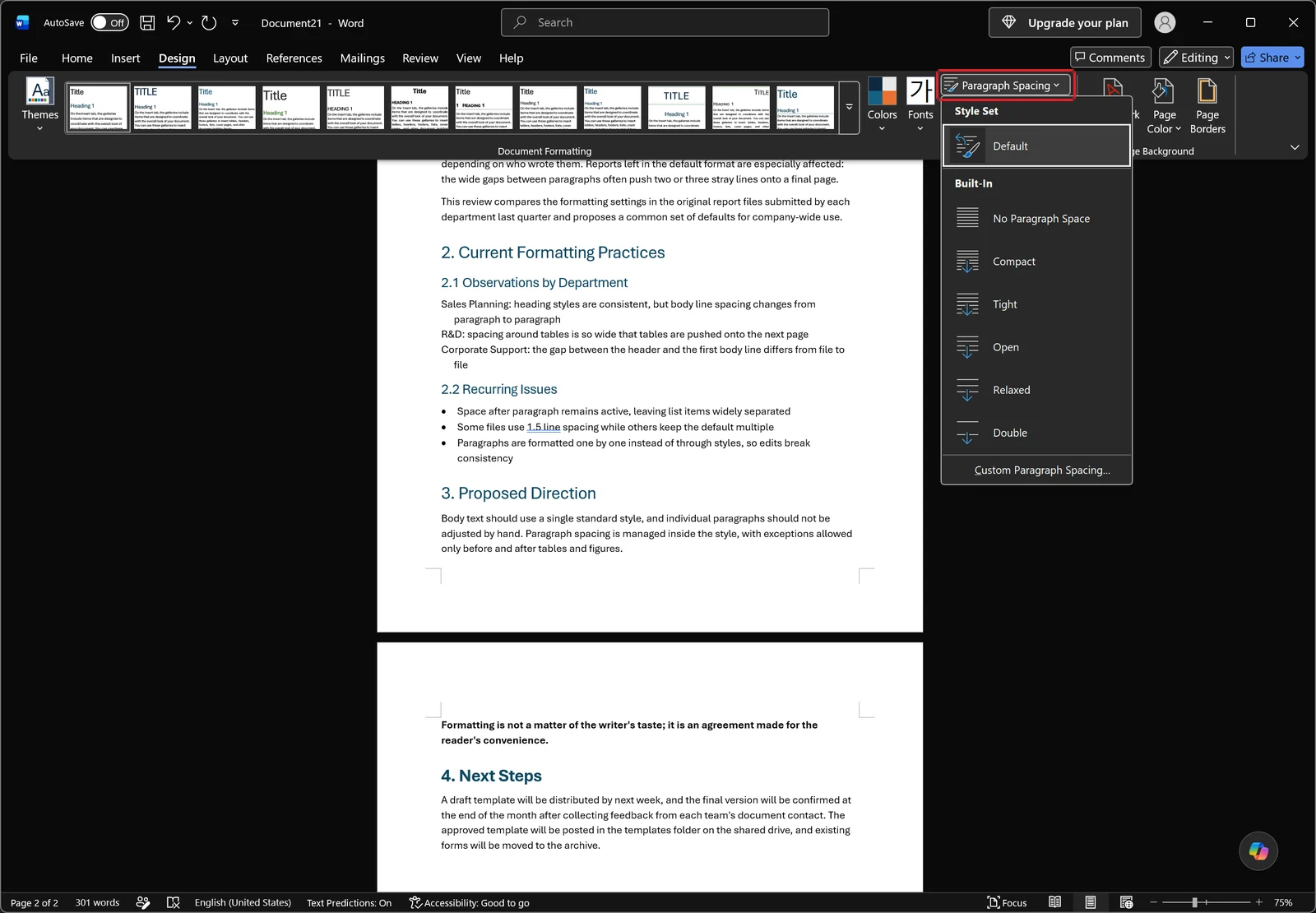Click the Share button
Image resolution: width=1316 pixels, height=913 pixels.
click(x=1272, y=58)
